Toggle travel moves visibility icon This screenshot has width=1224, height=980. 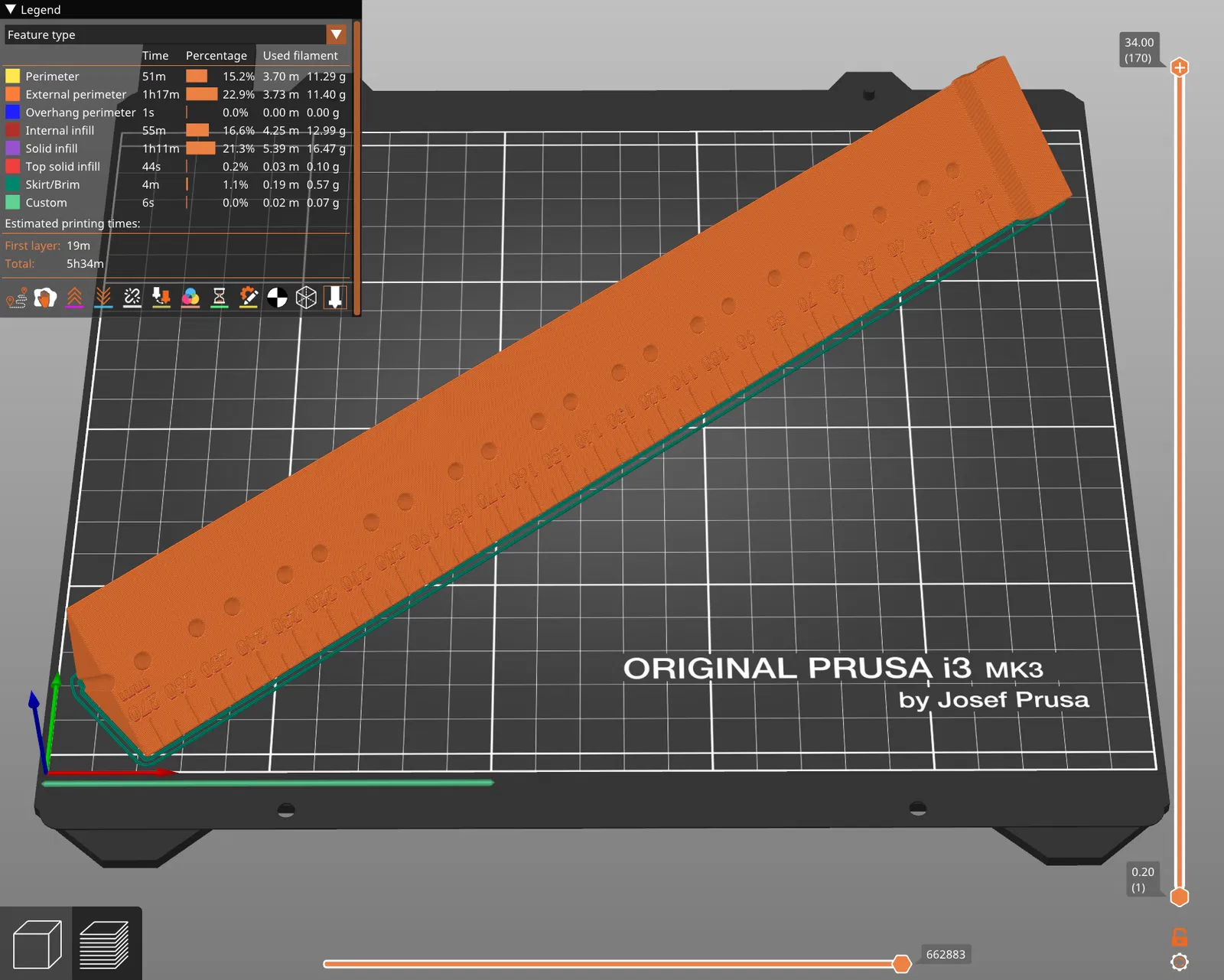point(17,298)
